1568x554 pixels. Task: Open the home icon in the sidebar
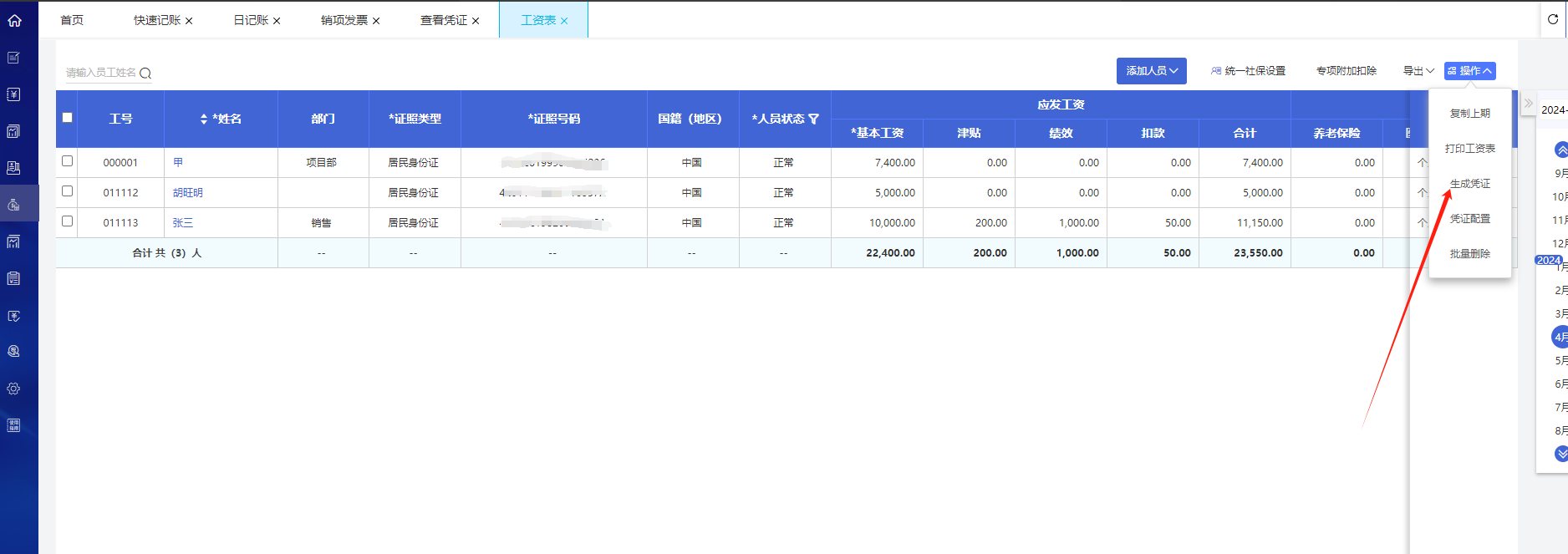[x=14, y=20]
